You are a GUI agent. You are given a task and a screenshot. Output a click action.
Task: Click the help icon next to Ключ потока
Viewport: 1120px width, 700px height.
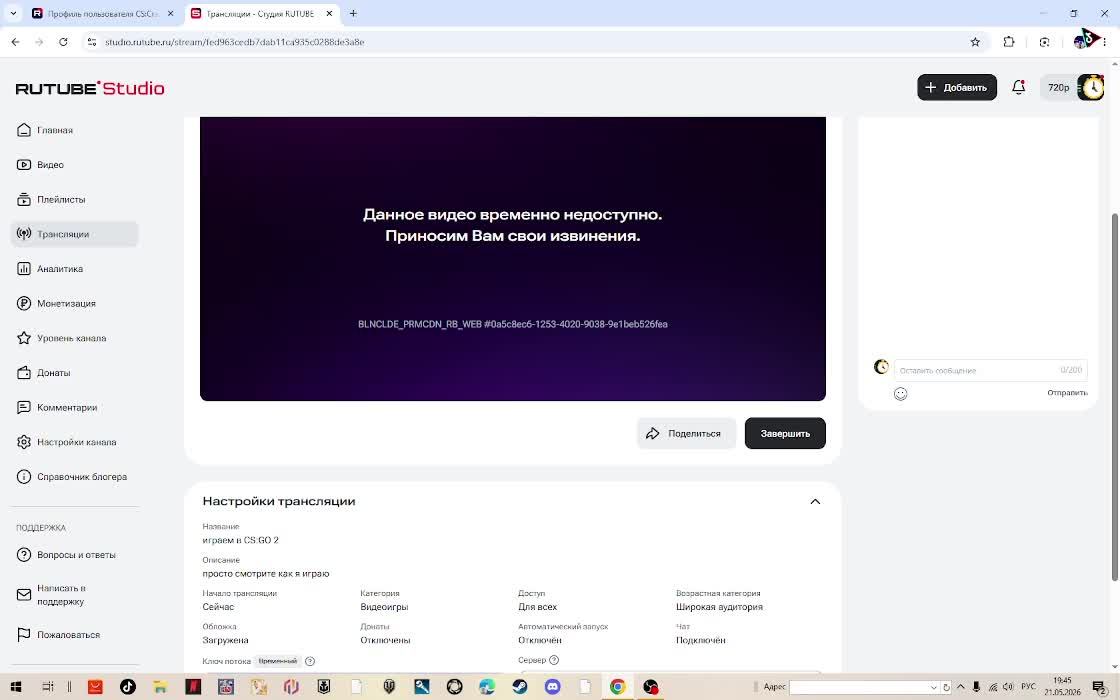(x=310, y=661)
